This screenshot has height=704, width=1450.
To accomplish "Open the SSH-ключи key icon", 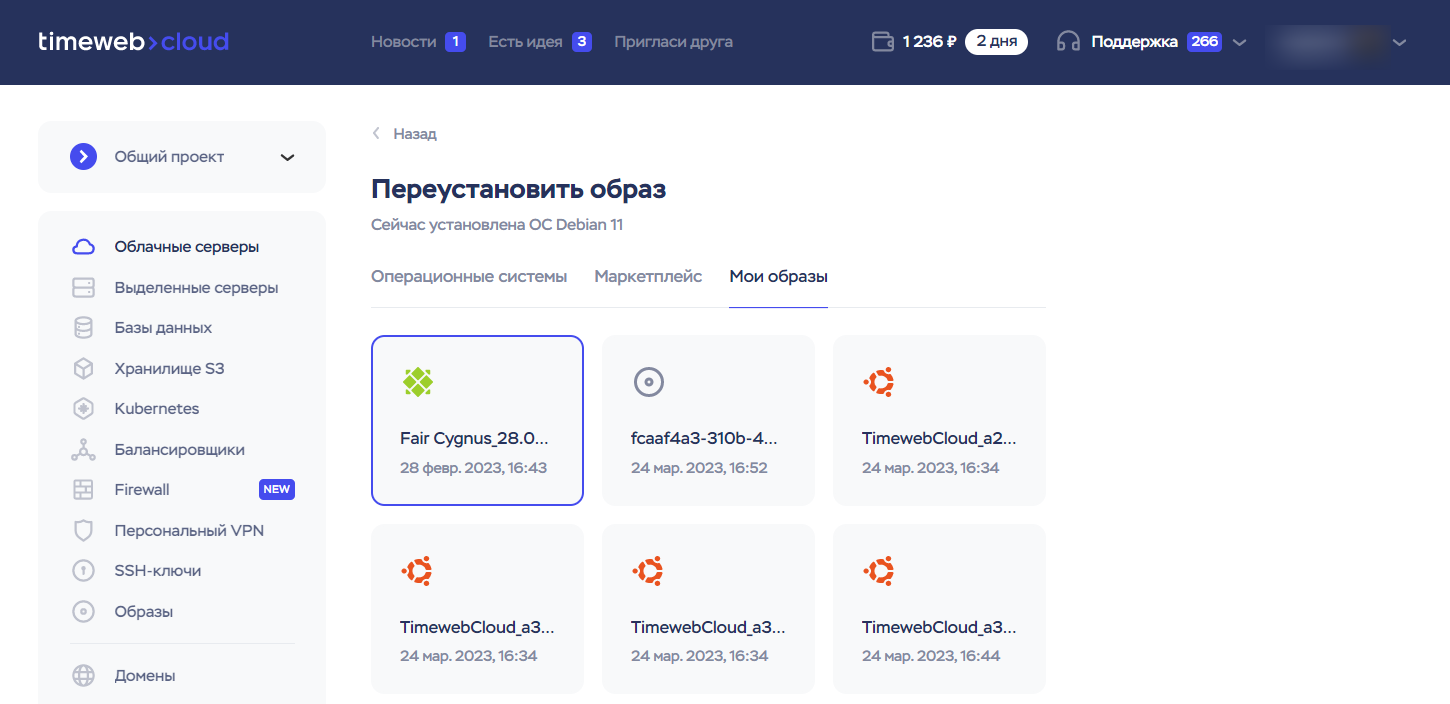I will [x=83, y=571].
